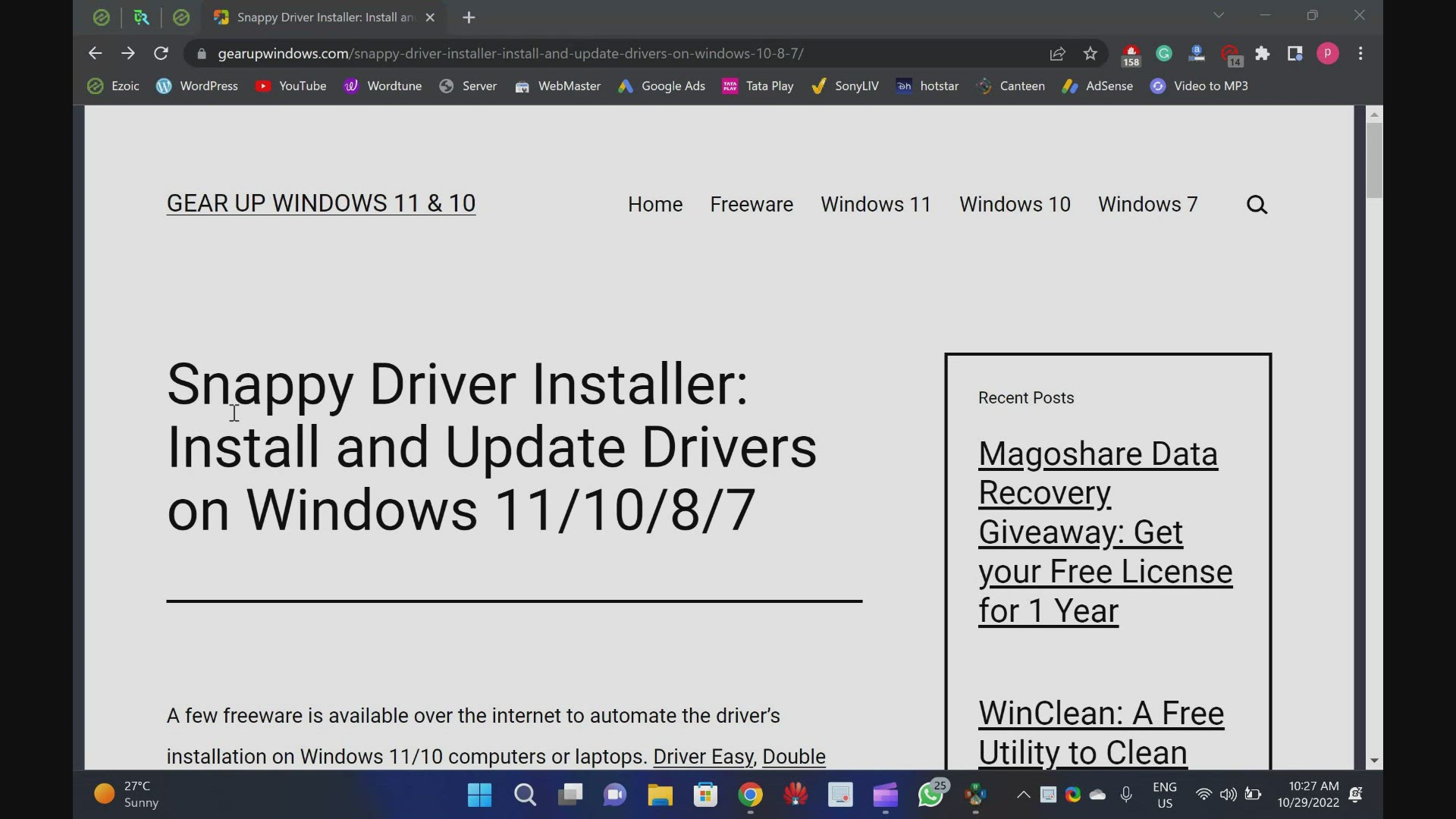Switch to the third pinned tab

tap(181, 17)
